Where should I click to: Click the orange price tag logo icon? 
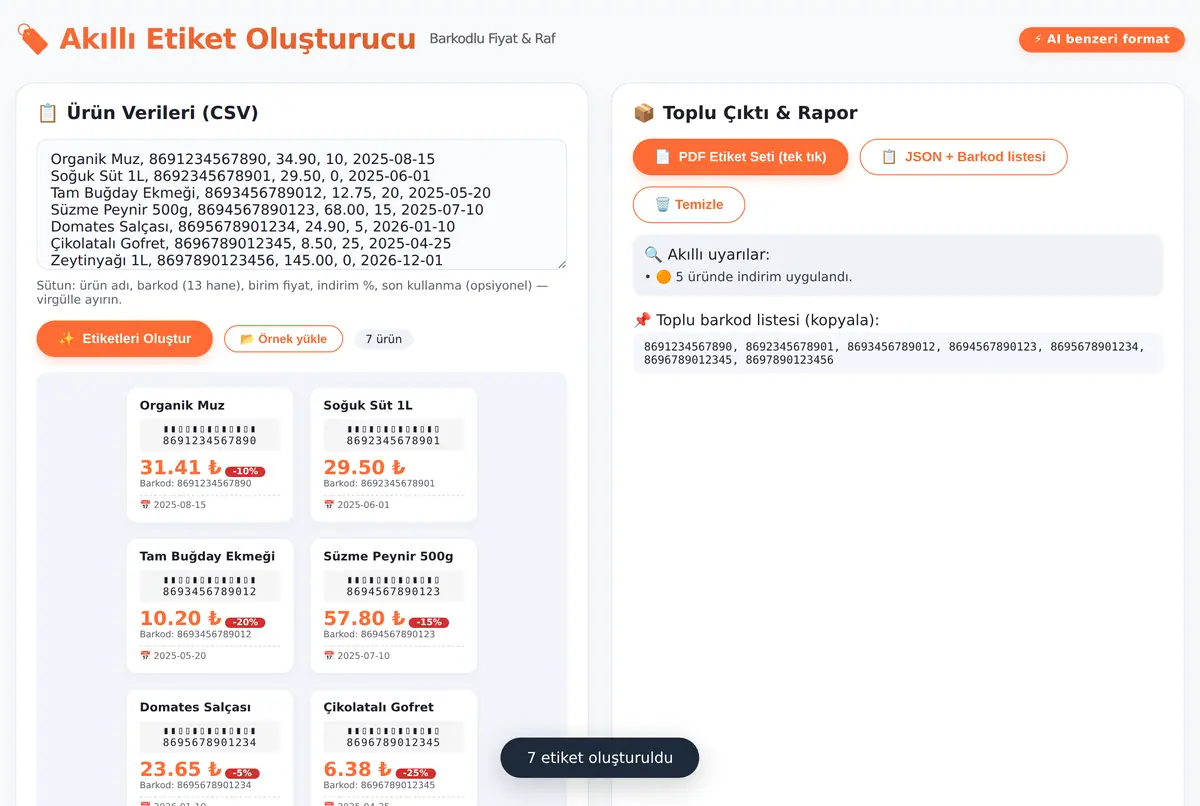coord(33,39)
